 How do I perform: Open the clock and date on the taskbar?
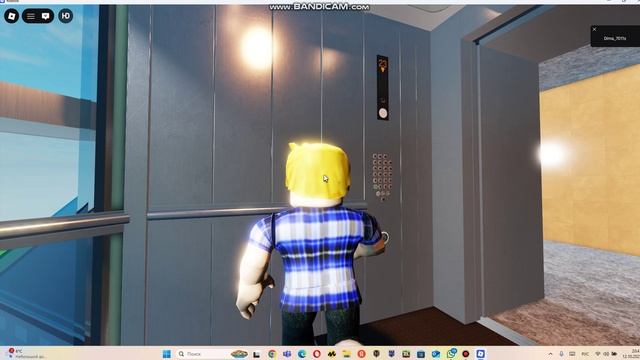coord(632,353)
